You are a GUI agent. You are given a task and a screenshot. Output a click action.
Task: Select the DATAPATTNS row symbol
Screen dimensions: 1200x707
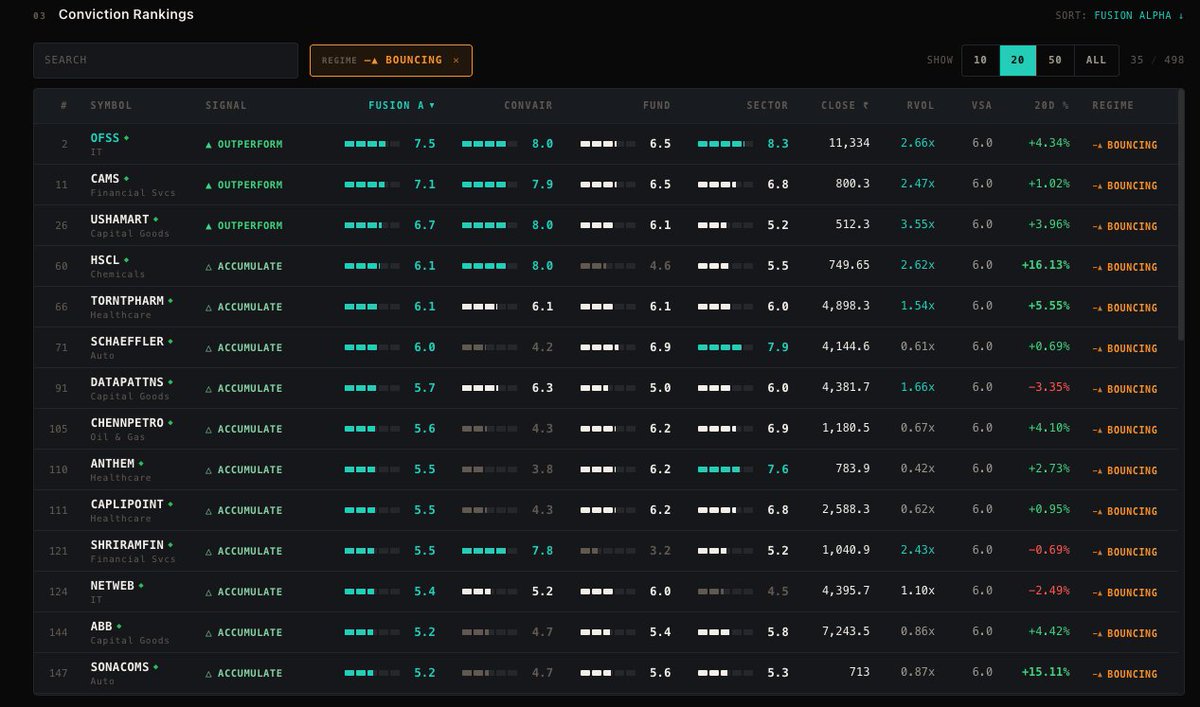tap(127, 382)
